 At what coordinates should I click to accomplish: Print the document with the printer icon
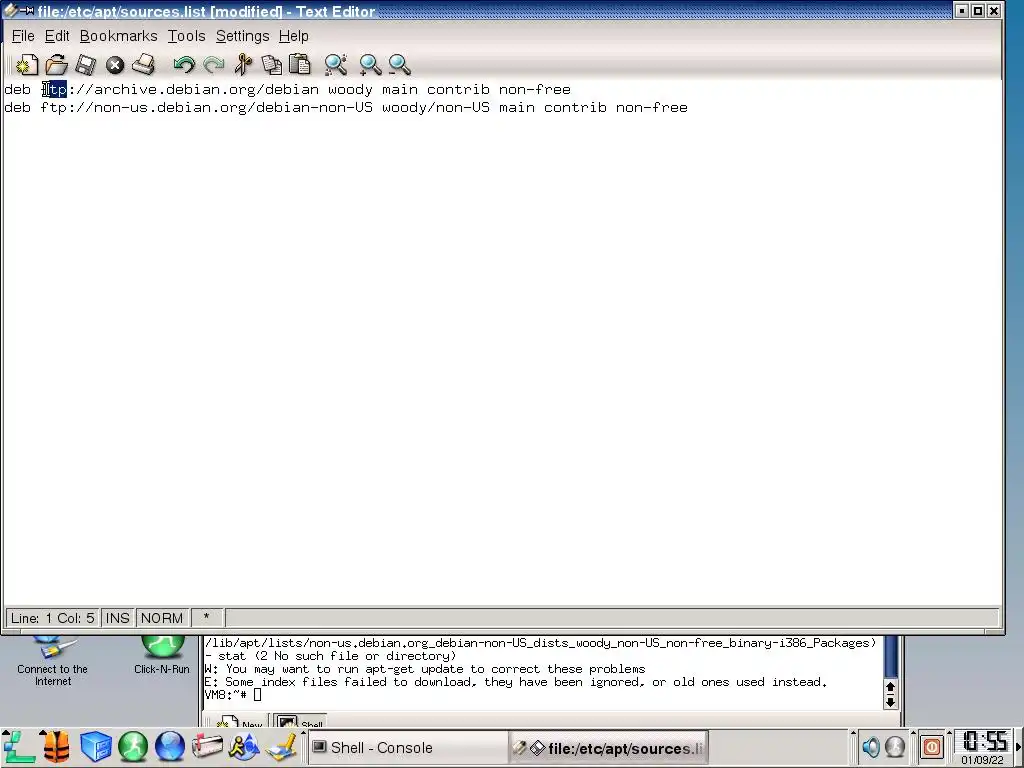point(144,65)
